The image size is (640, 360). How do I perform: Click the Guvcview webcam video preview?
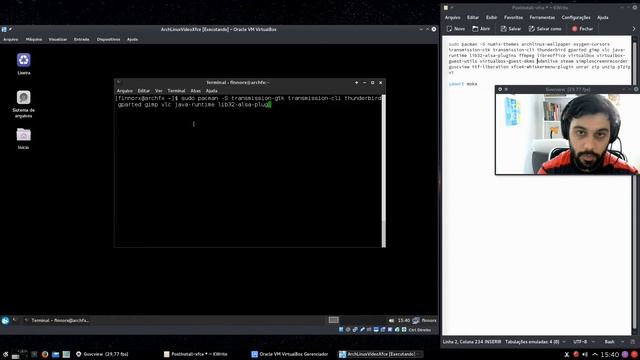567,134
